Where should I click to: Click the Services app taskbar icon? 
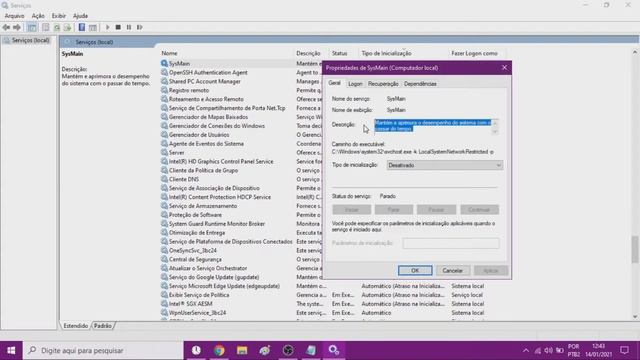(334, 350)
